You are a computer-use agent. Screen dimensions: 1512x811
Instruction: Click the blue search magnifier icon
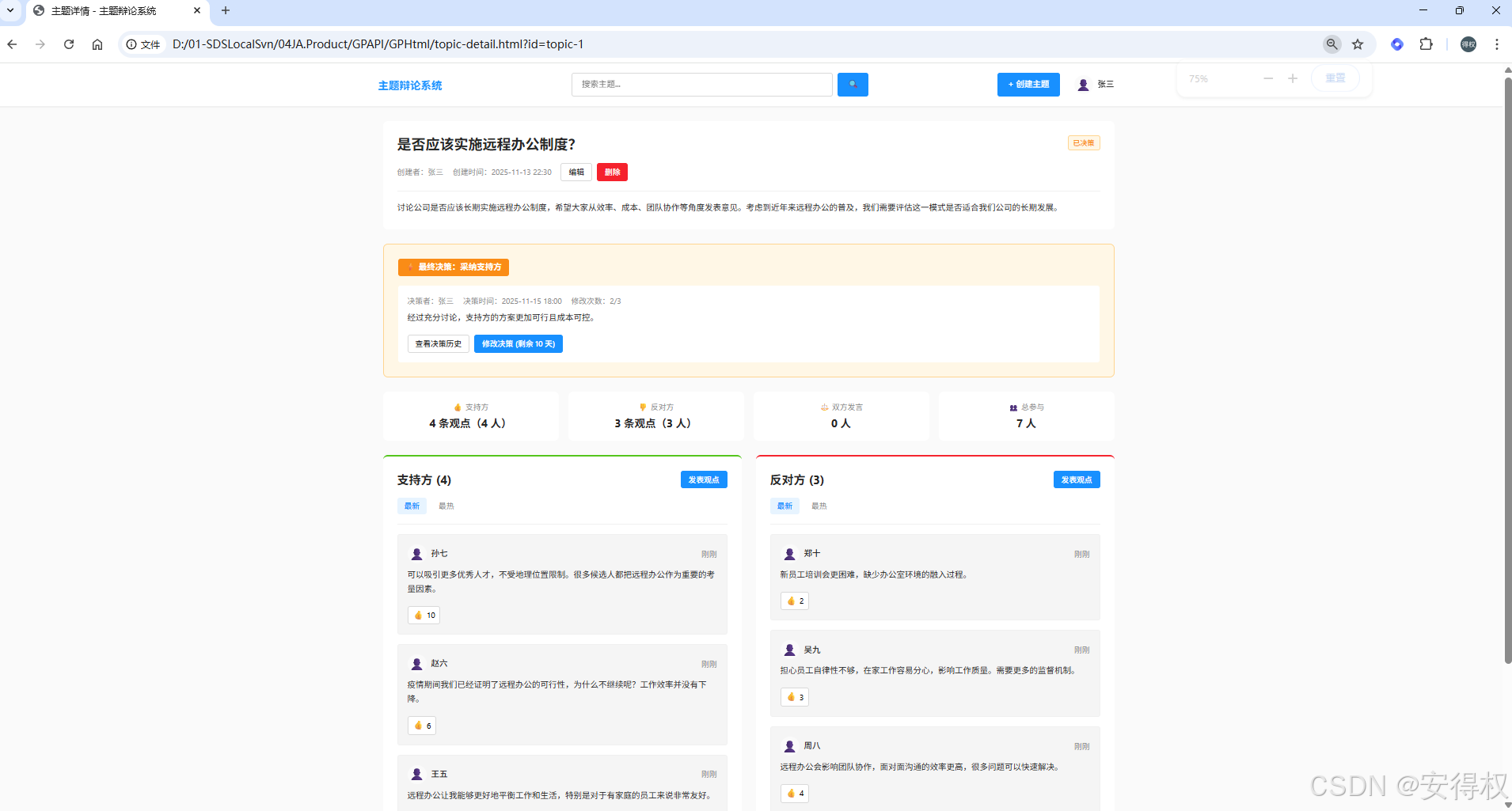[852, 84]
